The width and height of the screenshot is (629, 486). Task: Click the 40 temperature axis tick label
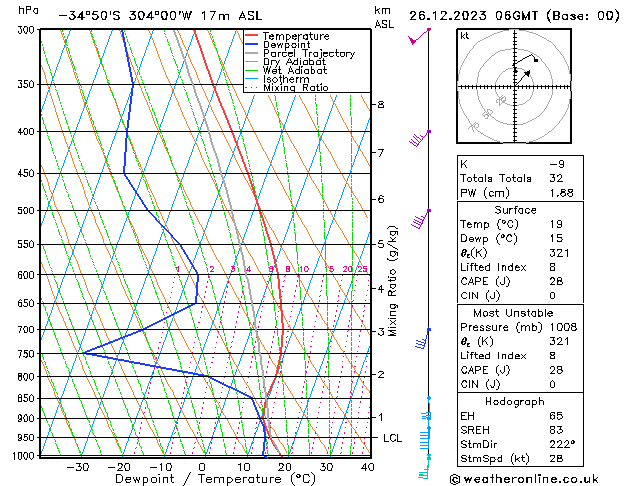367,467
